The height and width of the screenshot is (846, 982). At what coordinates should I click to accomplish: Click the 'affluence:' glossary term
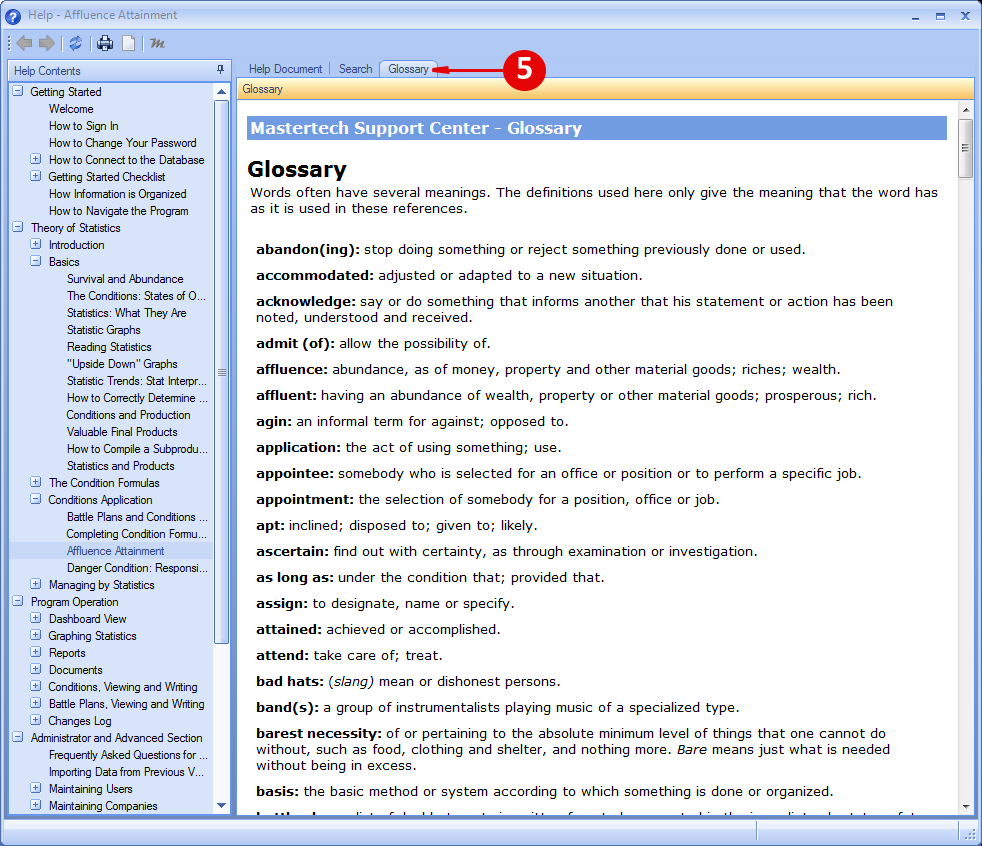(x=292, y=369)
